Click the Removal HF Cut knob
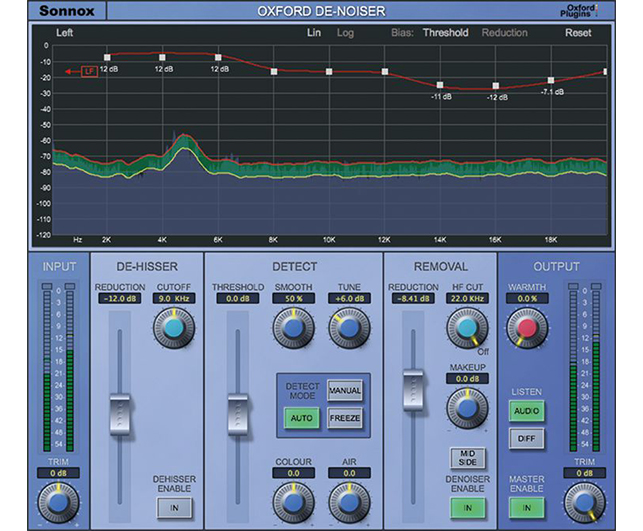The width and height of the screenshot is (643, 531). click(467, 328)
